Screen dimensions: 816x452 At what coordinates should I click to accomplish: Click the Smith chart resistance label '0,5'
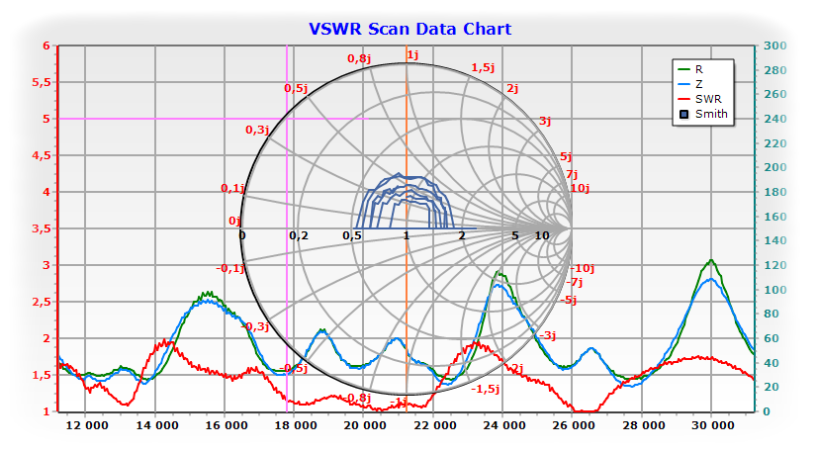pos(352,236)
